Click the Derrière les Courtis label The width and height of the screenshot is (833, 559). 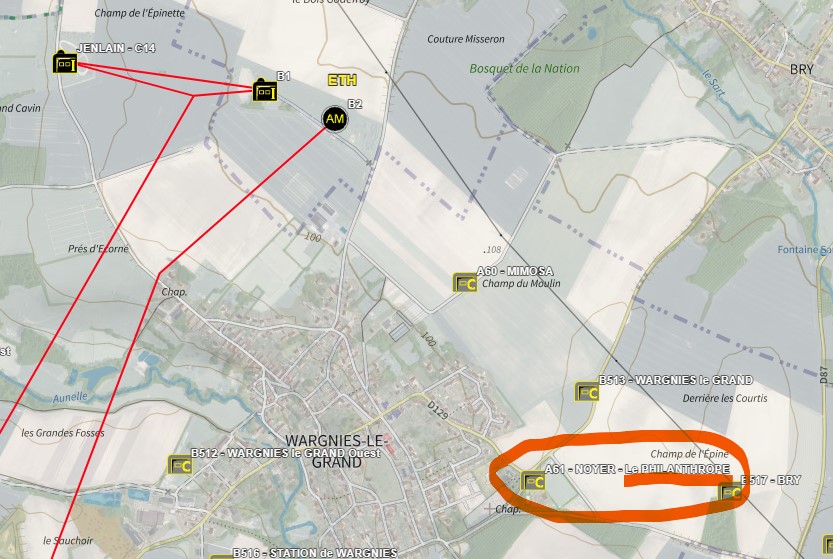pos(725,398)
